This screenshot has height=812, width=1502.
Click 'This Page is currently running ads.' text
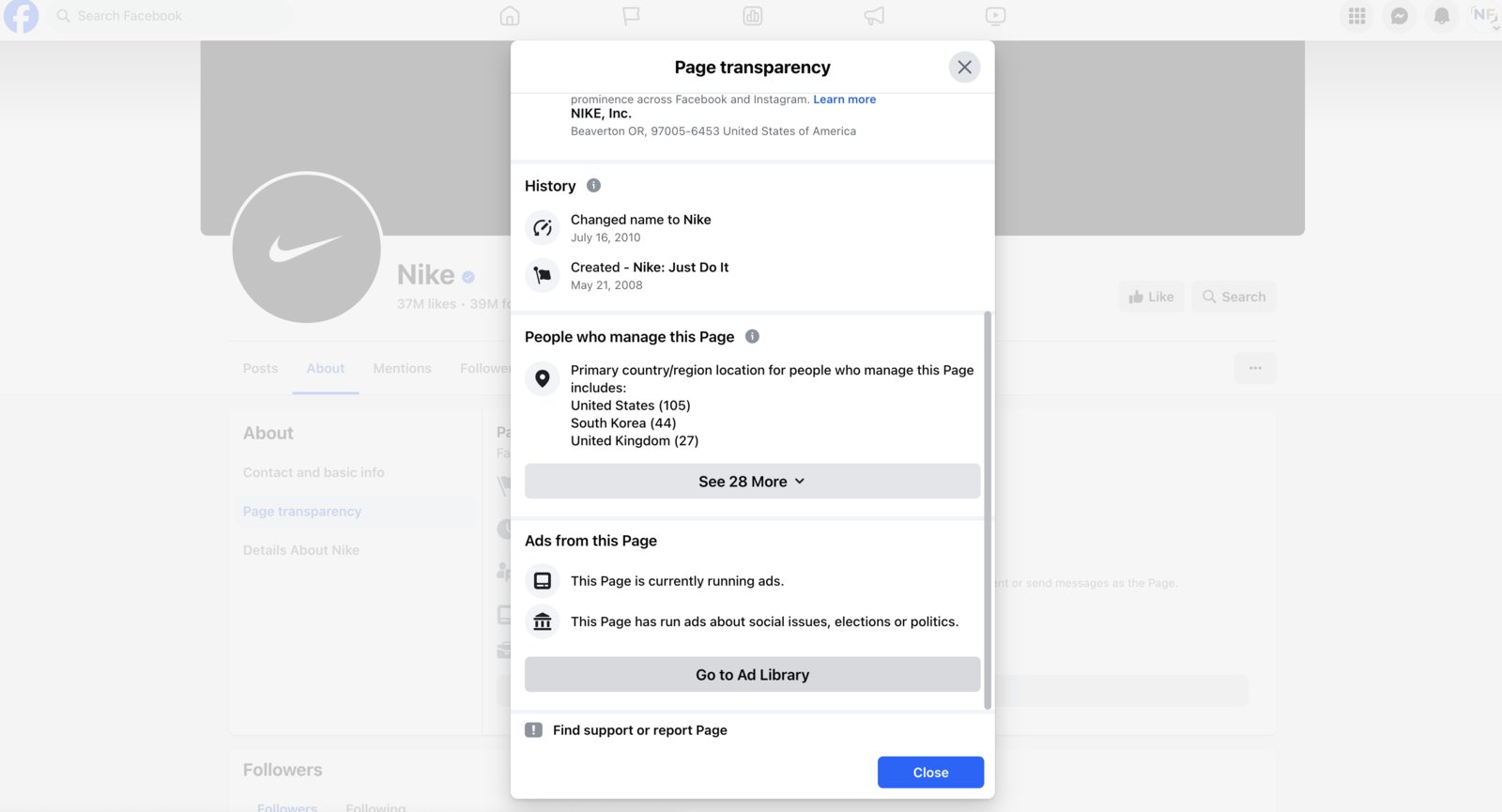pyautogui.click(x=677, y=581)
